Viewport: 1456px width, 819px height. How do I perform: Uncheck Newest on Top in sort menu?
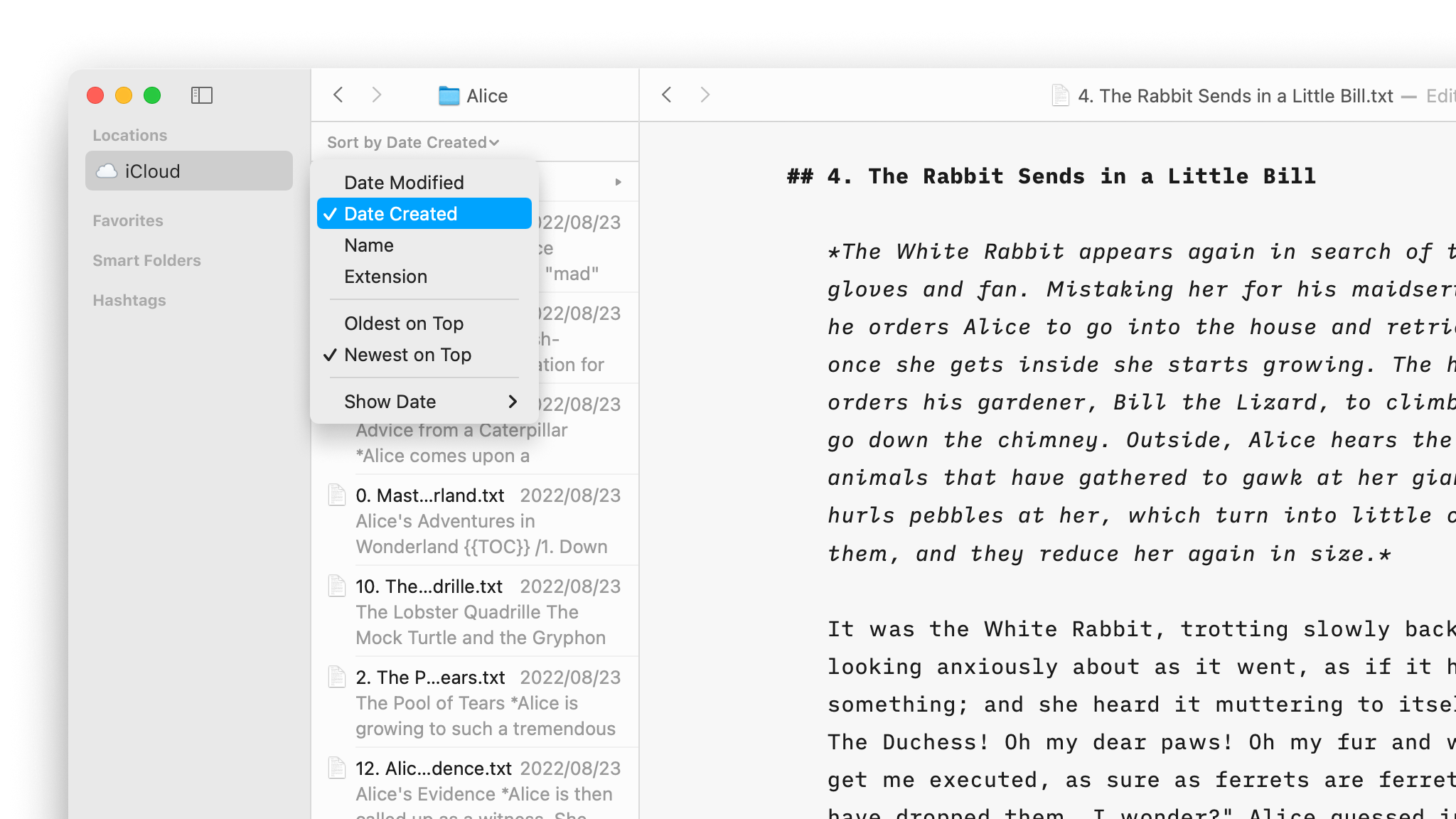tap(408, 355)
